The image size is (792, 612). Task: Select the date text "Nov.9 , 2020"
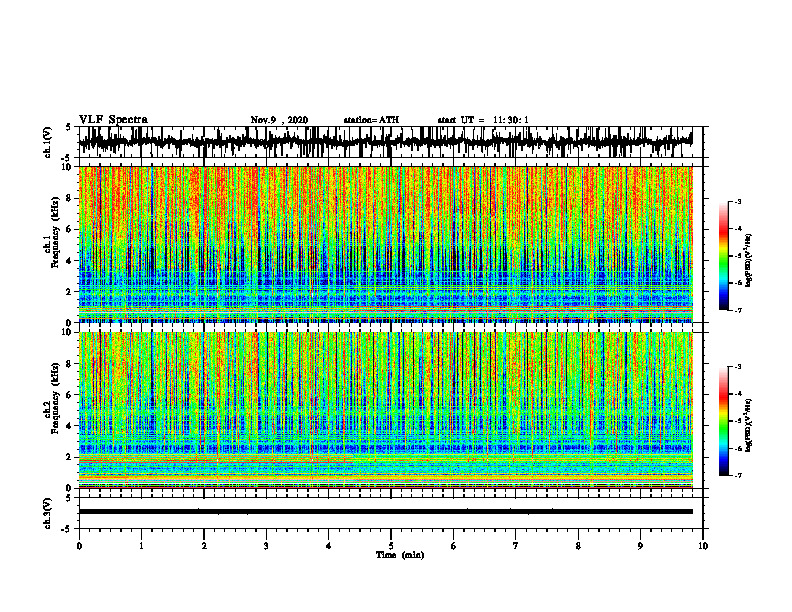coord(279,120)
